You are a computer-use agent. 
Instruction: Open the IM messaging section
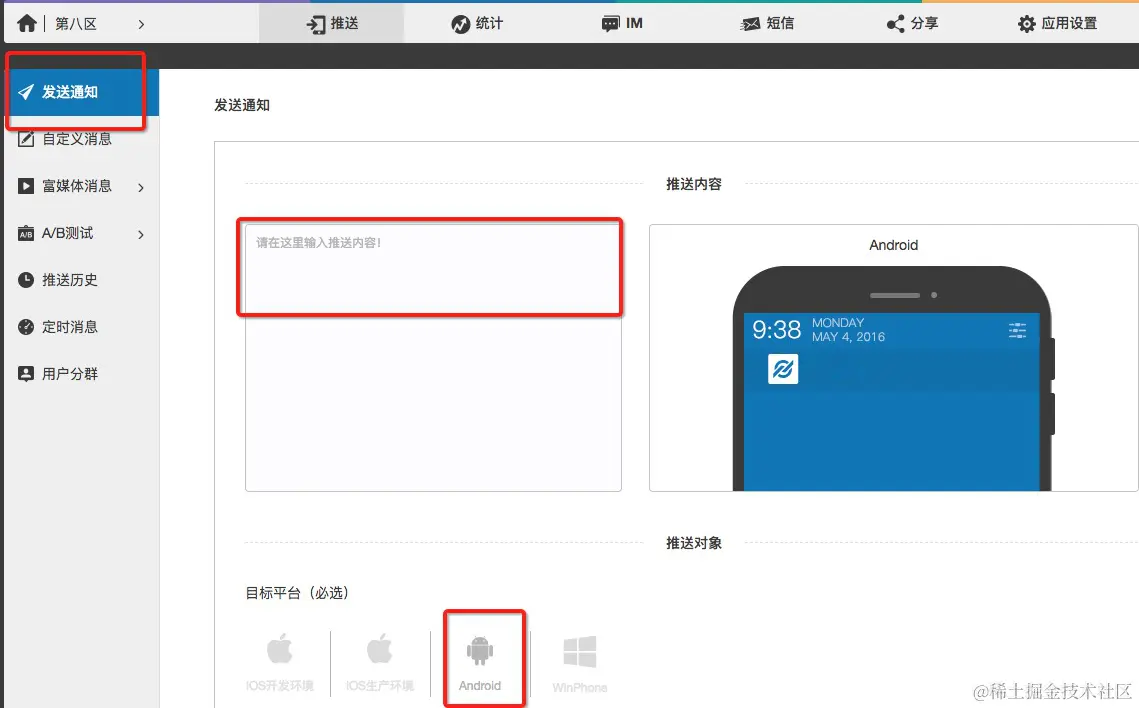click(x=622, y=23)
